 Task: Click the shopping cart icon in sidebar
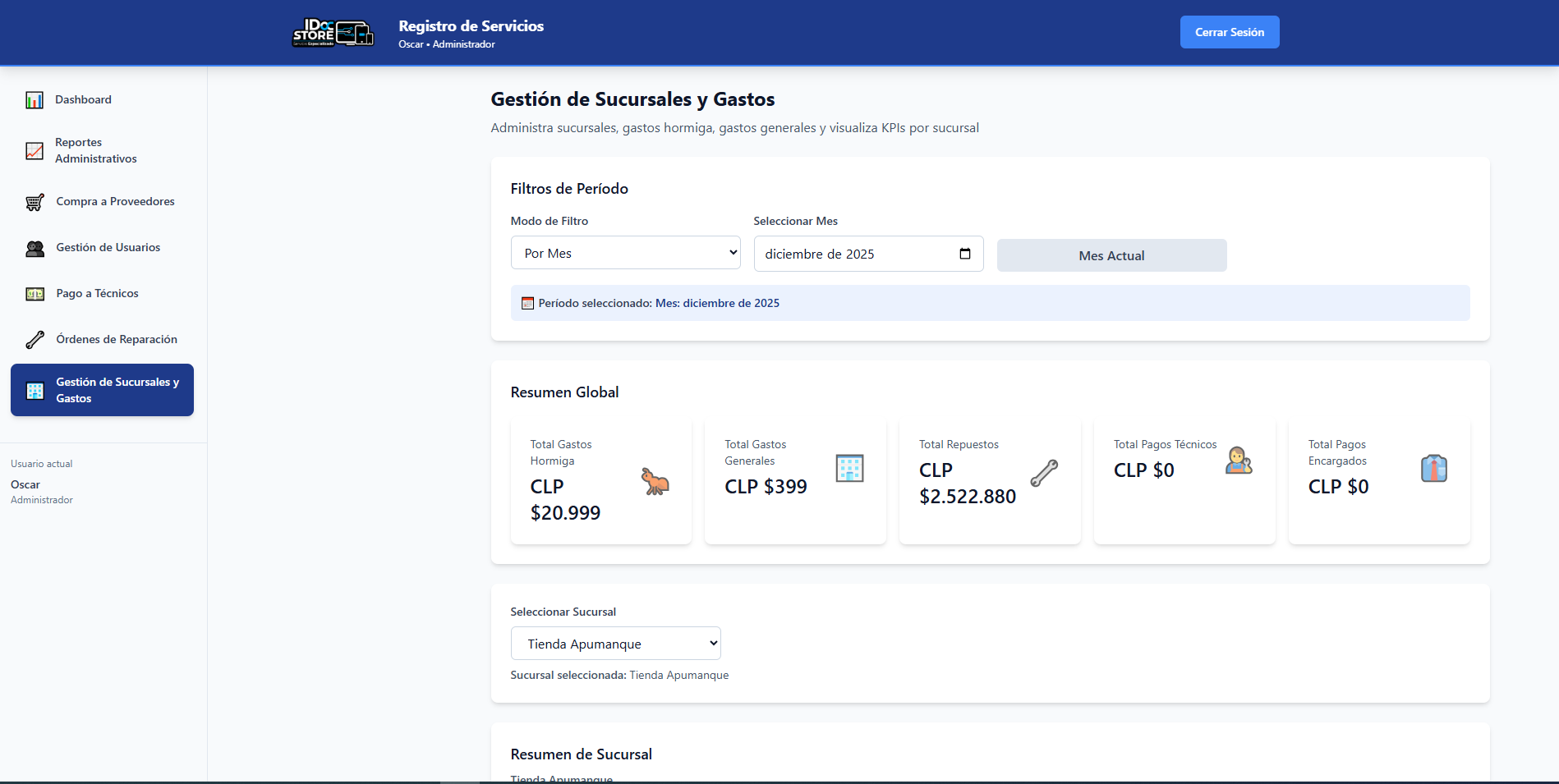34,202
